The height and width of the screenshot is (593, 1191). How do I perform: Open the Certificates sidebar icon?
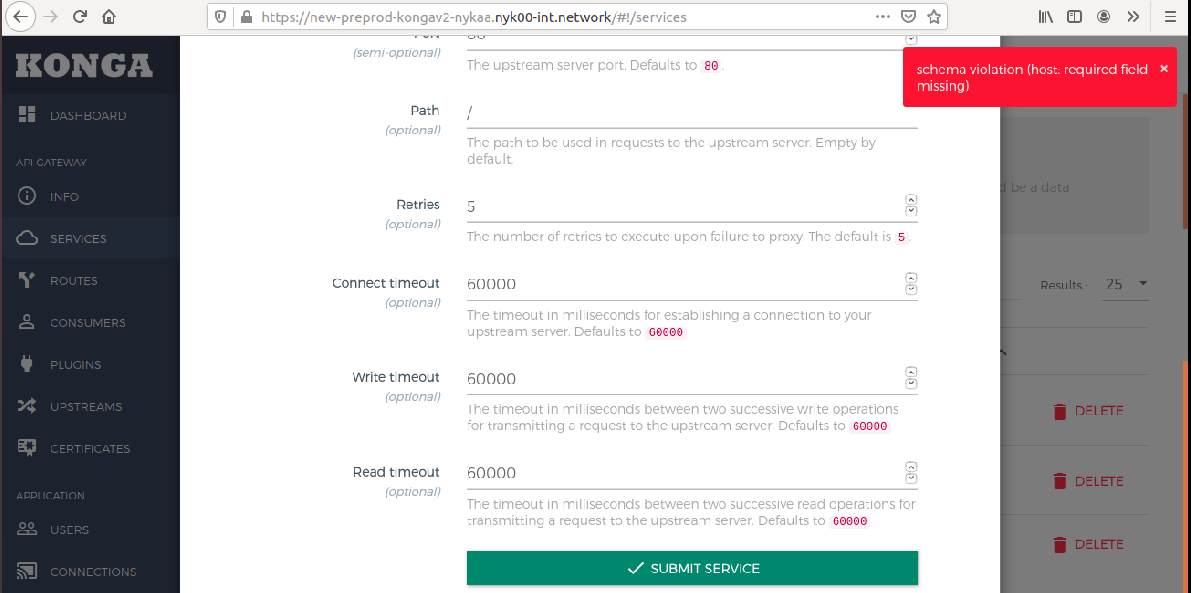[29, 448]
